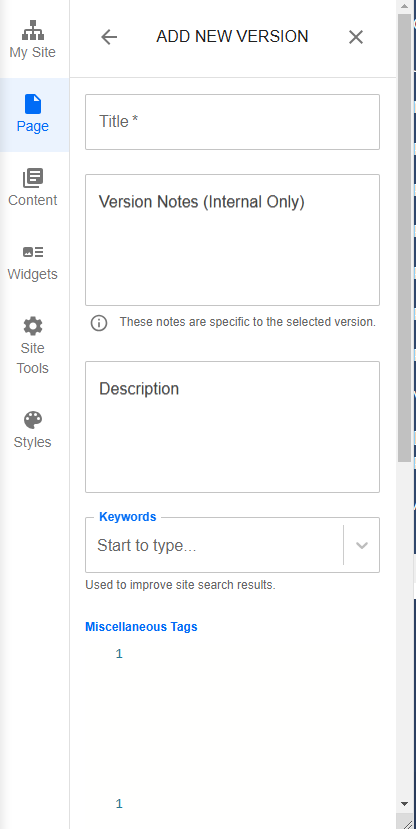
Task: Select the Page icon in sidebar
Action: [x=33, y=104]
